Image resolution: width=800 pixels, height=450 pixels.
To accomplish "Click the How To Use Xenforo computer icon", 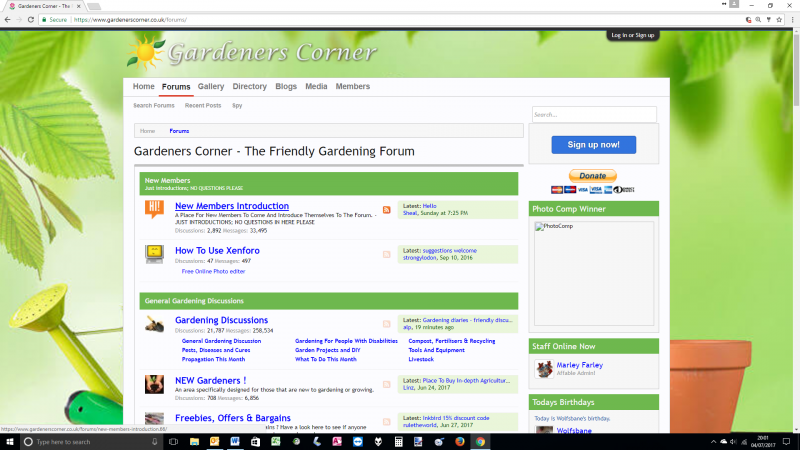I will [x=154, y=253].
